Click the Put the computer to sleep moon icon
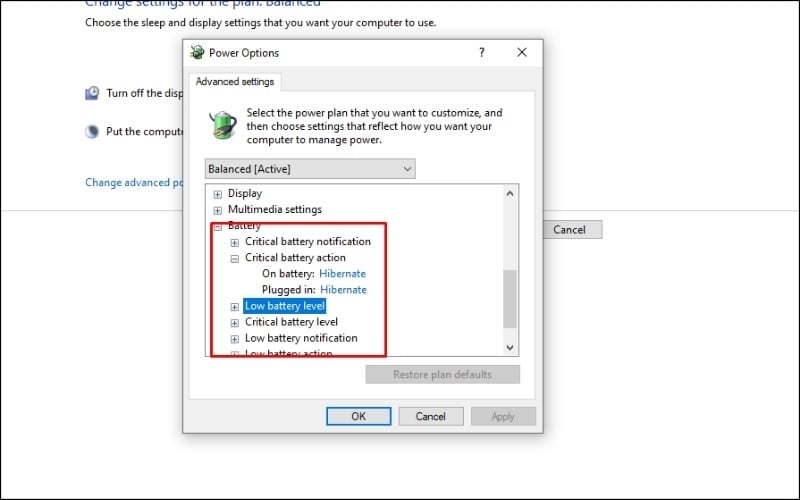Viewport: 800px width, 500px height. click(92, 132)
